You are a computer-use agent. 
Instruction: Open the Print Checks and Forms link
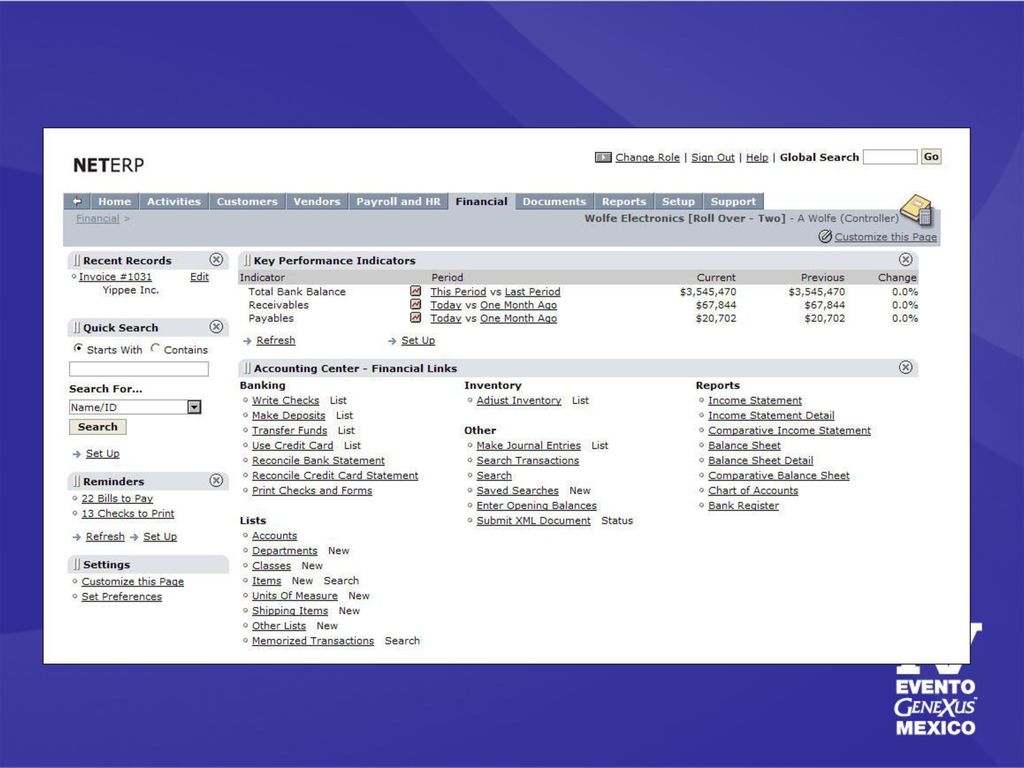pos(312,490)
